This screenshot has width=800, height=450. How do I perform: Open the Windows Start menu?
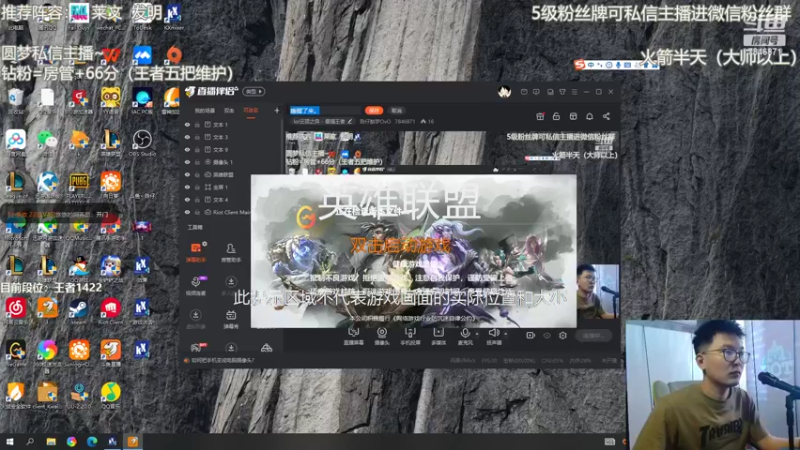[9, 442]
